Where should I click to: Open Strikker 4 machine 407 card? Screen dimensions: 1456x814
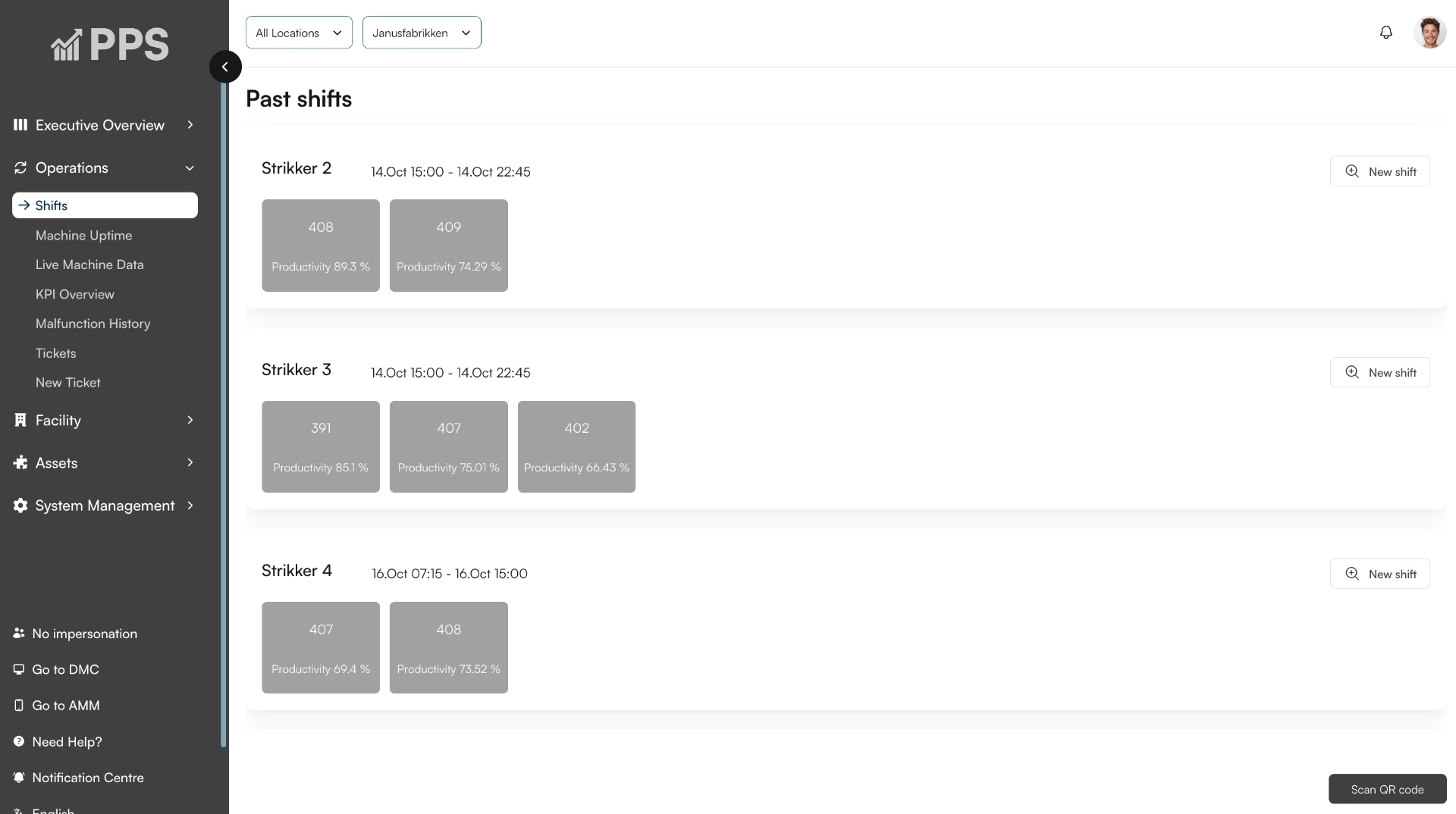pos(321,647)
